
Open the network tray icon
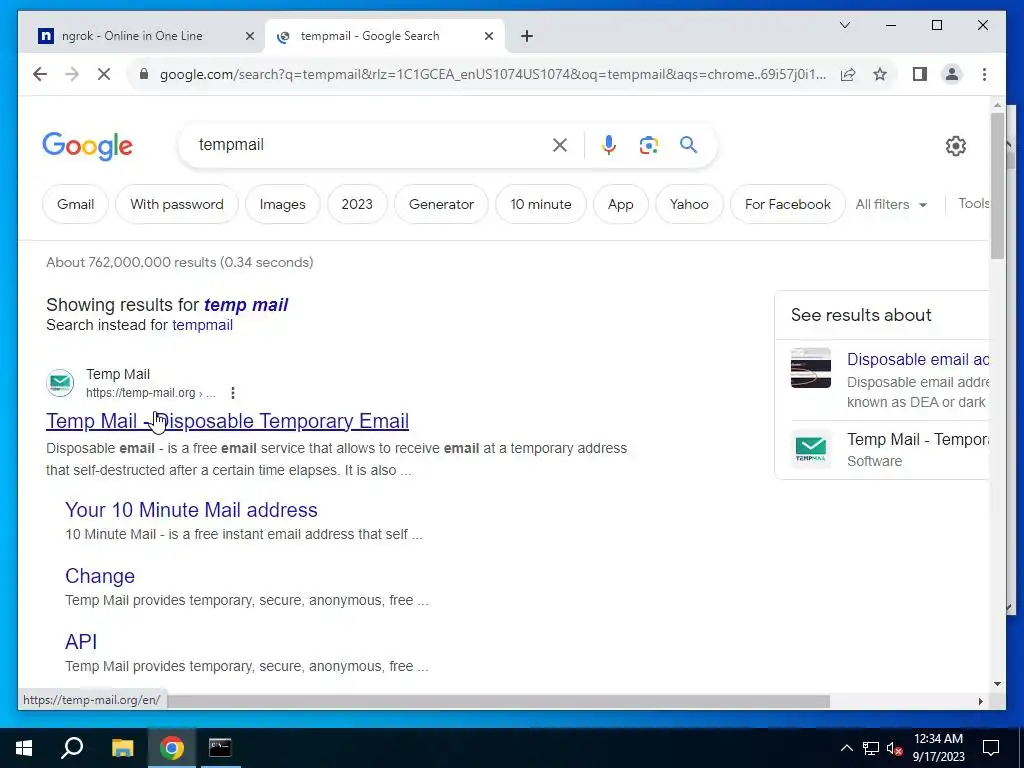[x=871, y=748]
